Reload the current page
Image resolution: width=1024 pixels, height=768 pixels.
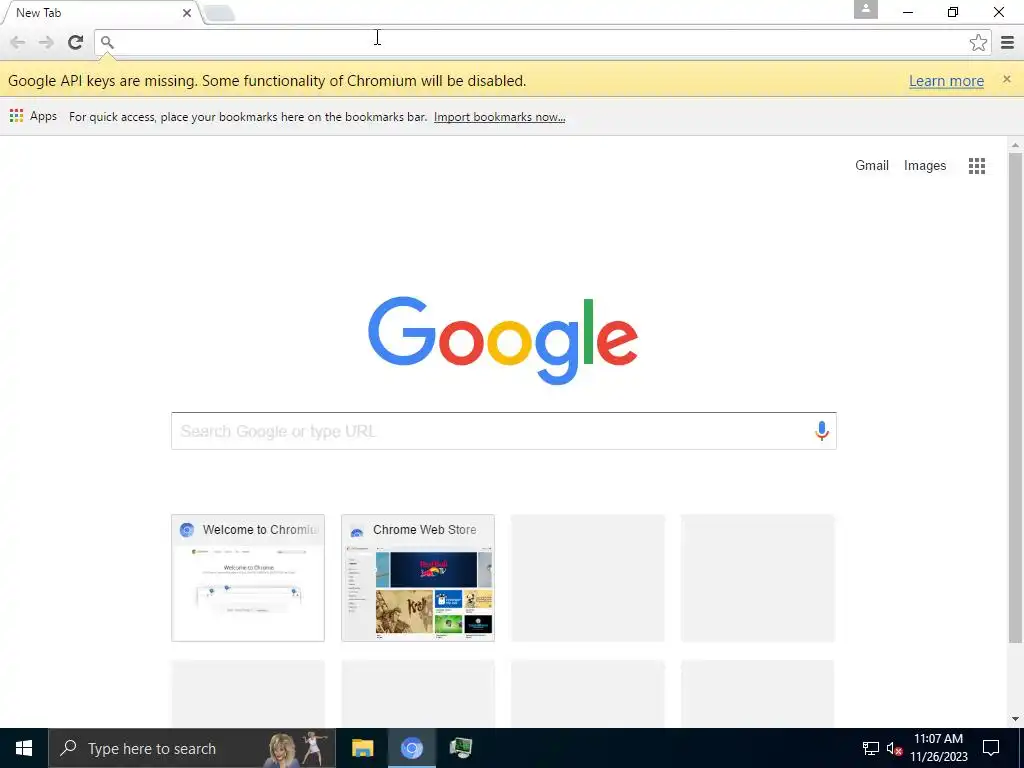point(76,42)
